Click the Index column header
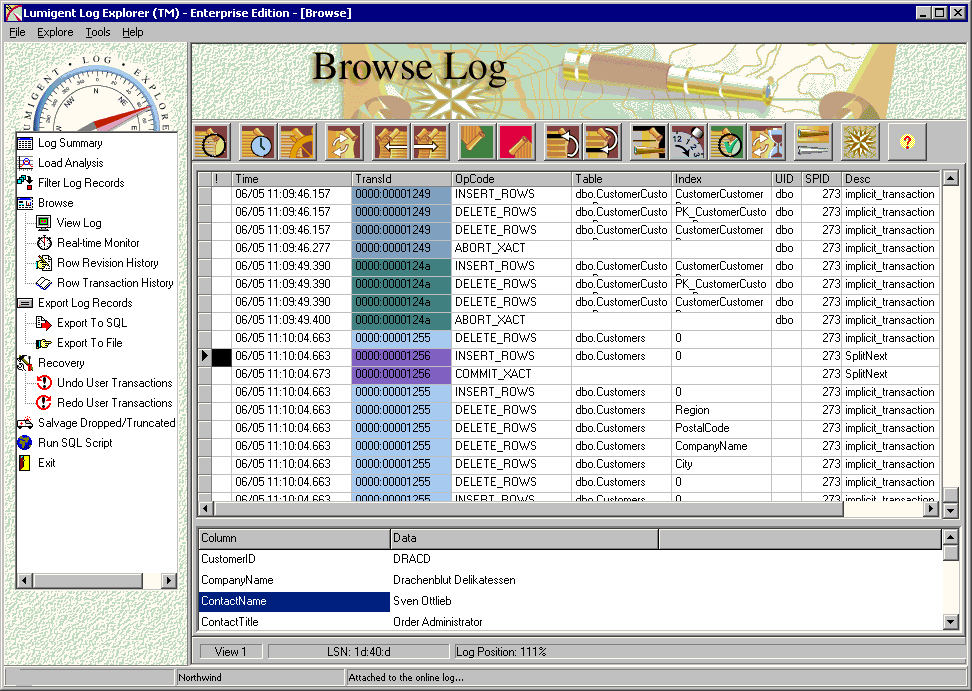Image resolution: width=972 pixels, height=691 pixels. point(722,178)
